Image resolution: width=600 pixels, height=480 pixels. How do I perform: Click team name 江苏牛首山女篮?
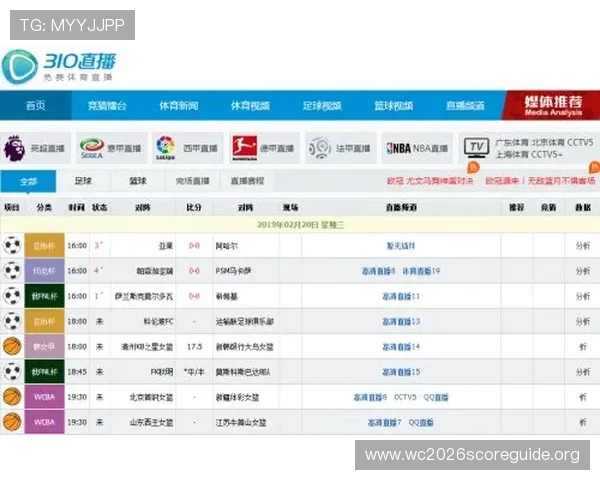(241, 423)
